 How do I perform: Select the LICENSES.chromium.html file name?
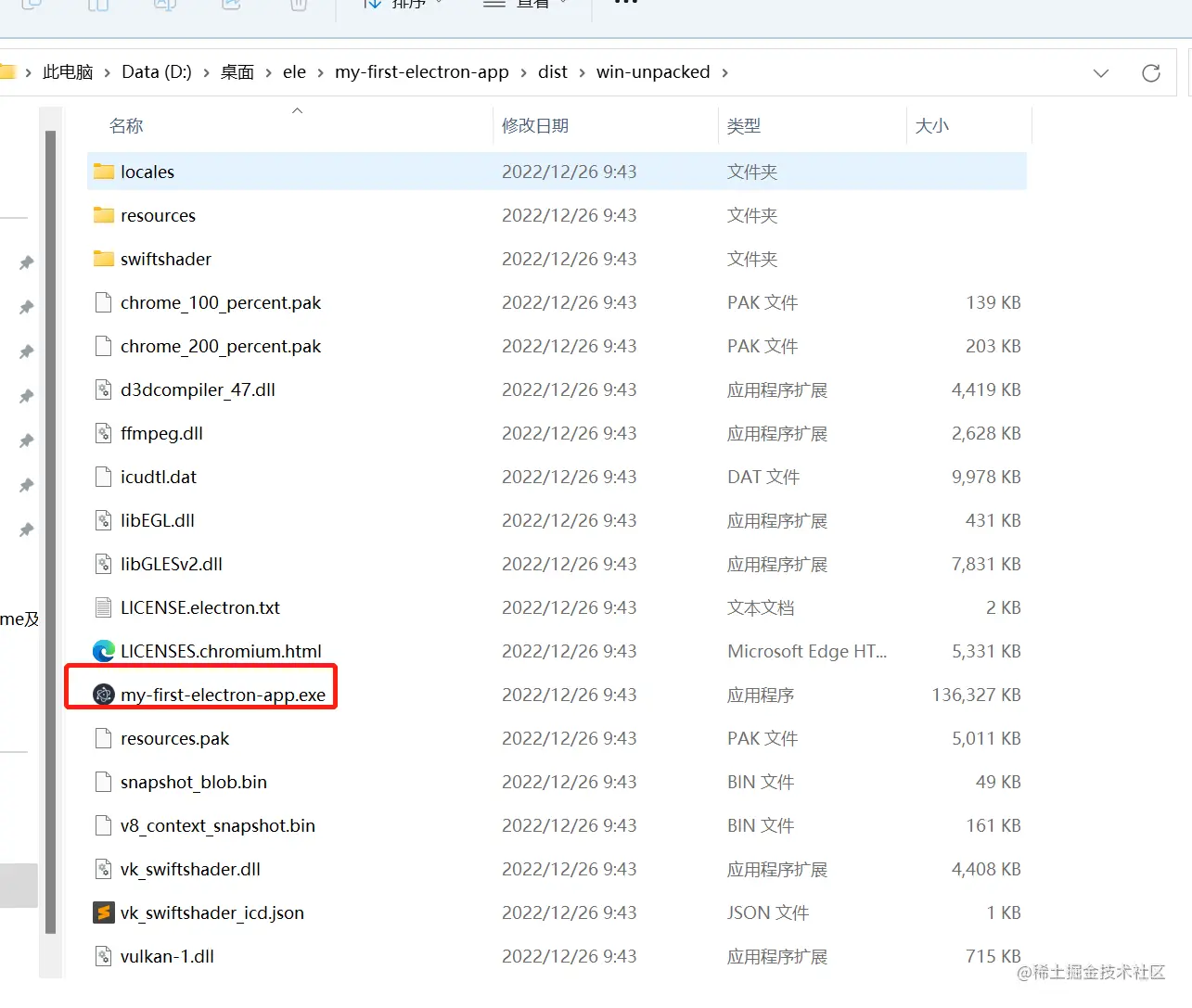point(221,651)
